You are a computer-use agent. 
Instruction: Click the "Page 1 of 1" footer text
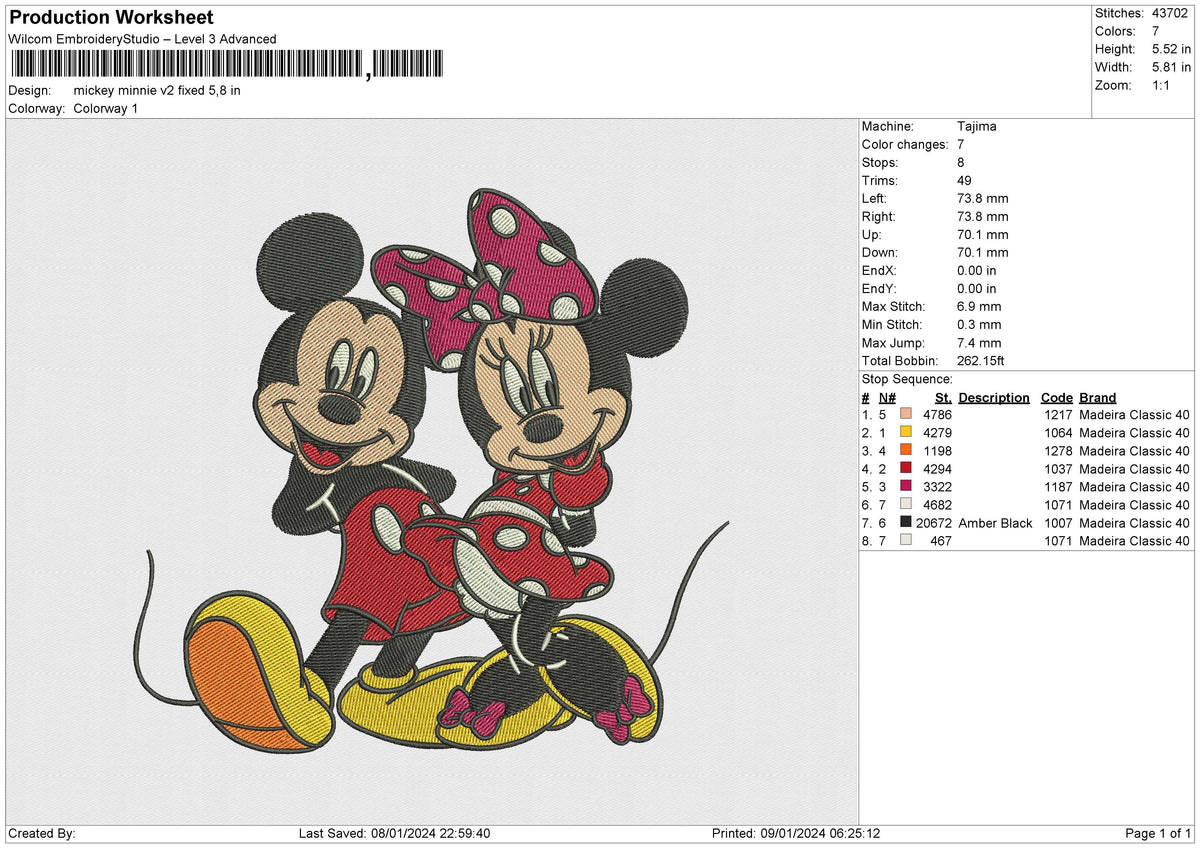[x=1158, y=833]
